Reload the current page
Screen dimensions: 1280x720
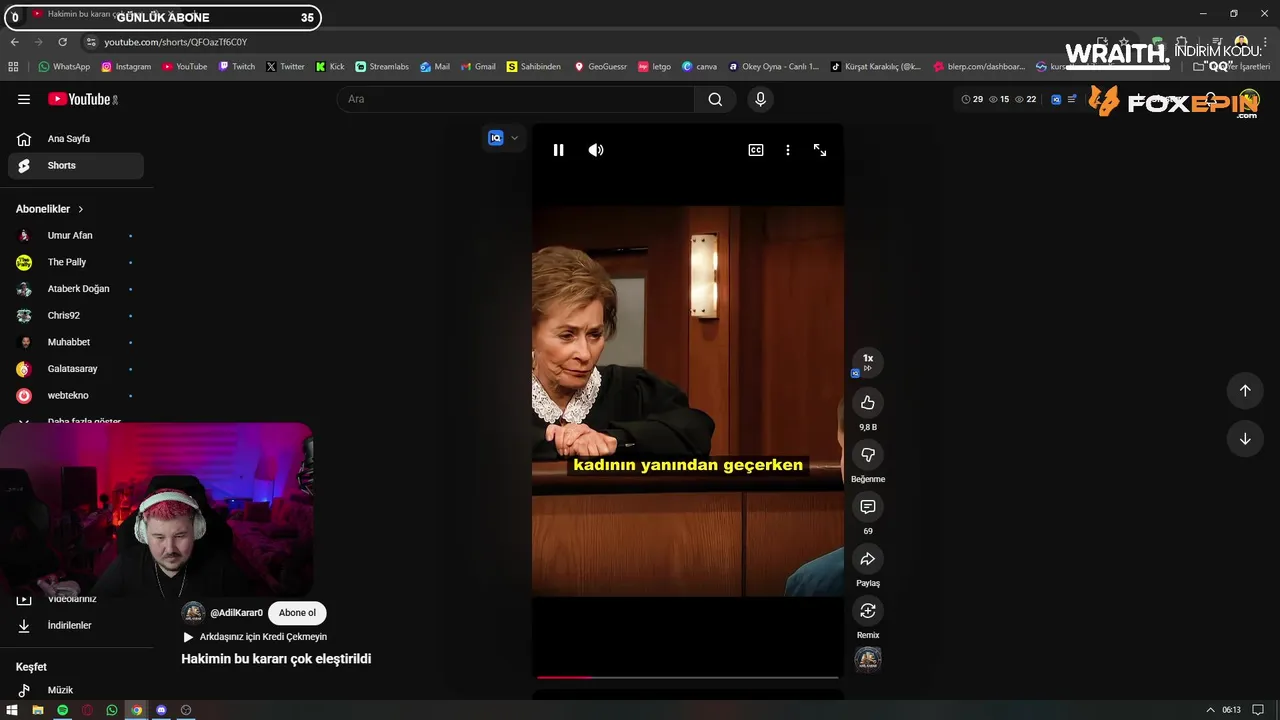pos(62,42)
